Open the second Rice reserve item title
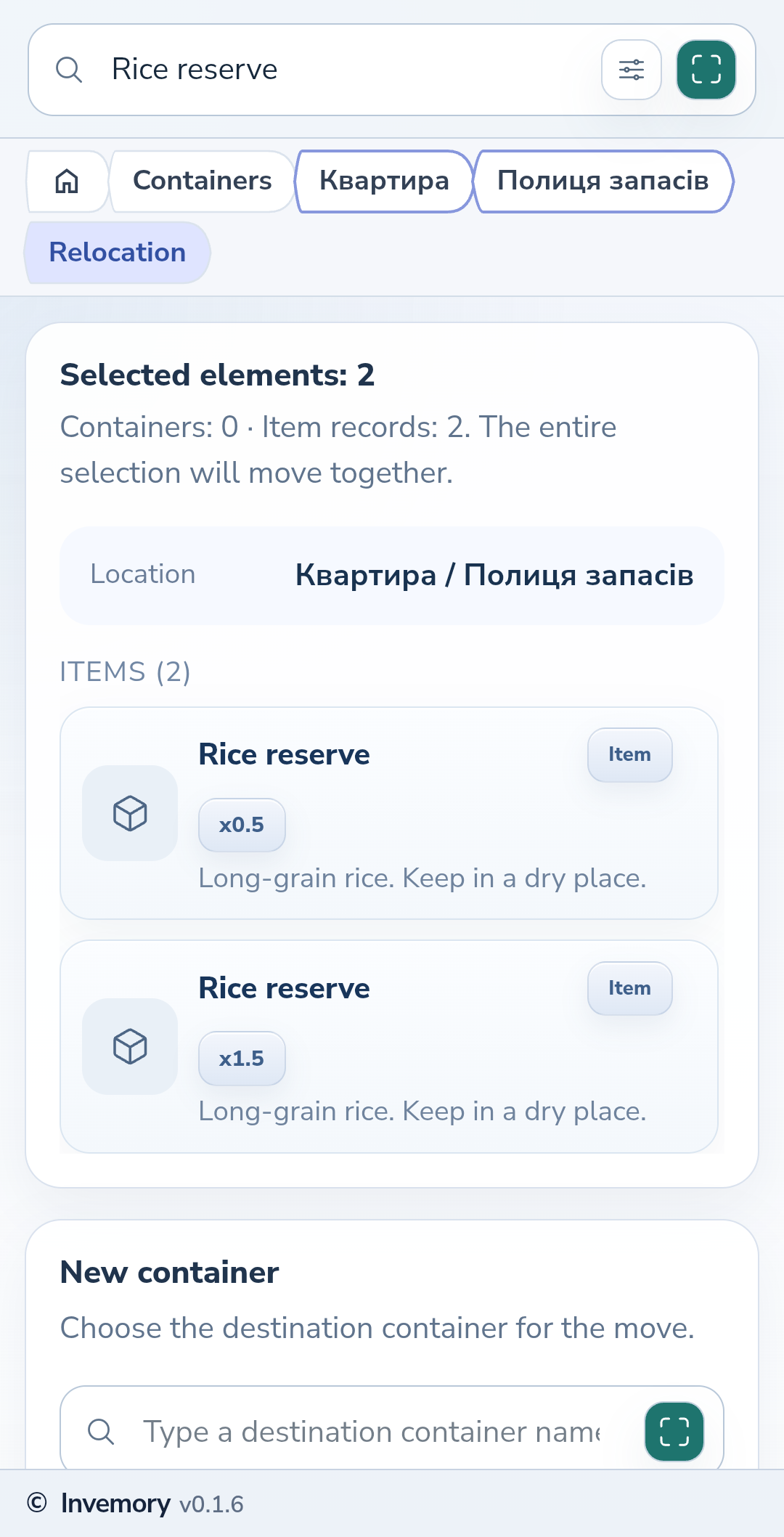 tap(285, 988)
